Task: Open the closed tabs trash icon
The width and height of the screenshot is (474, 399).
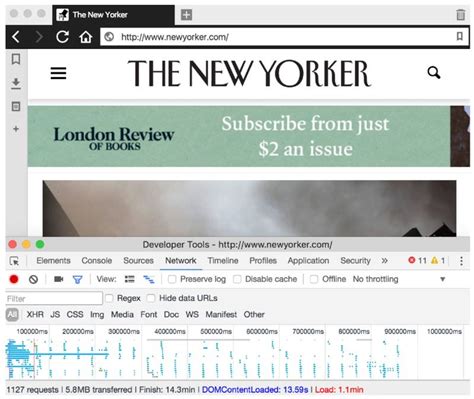Action: [460, 15]
